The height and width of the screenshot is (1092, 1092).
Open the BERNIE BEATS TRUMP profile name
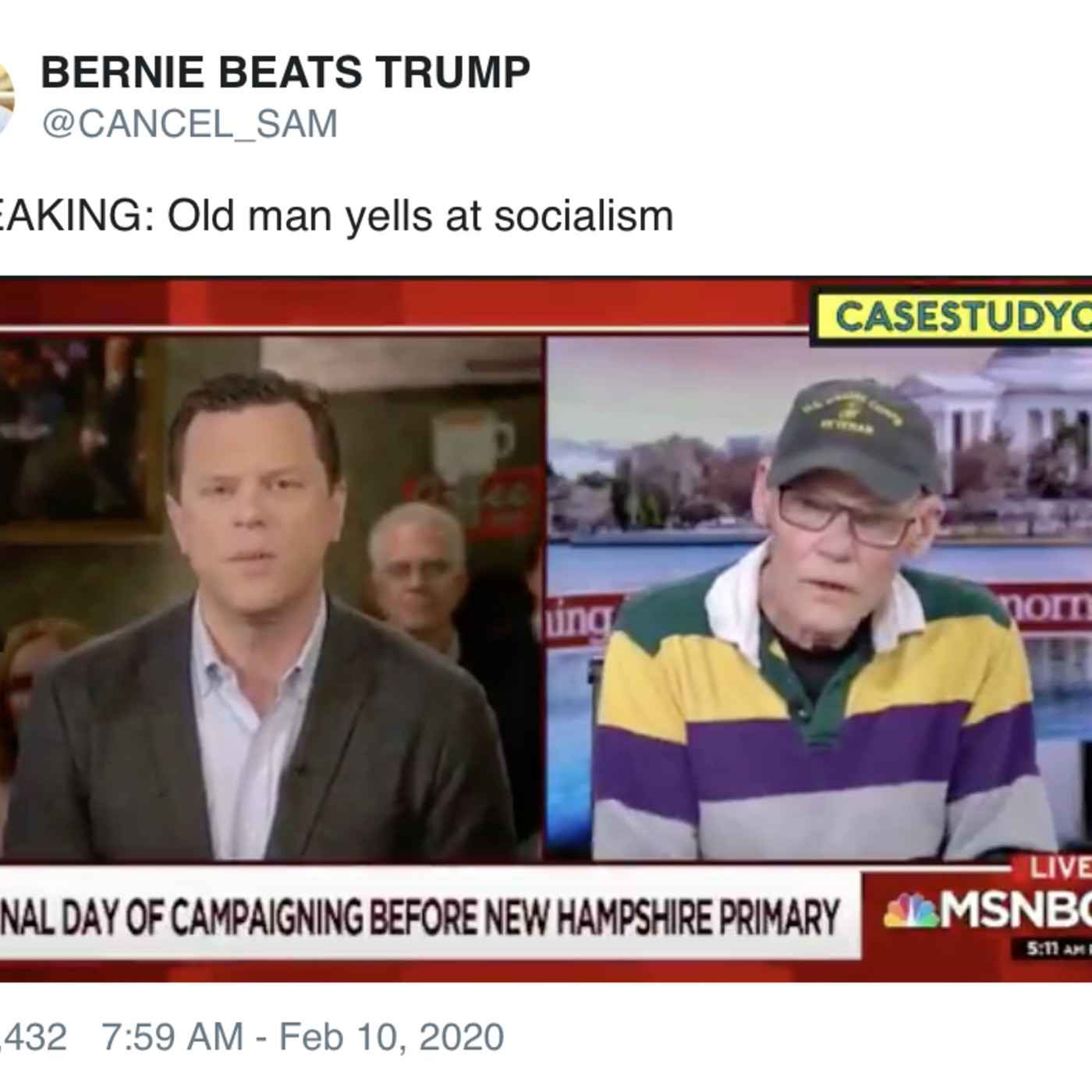[x=285, y=73]
